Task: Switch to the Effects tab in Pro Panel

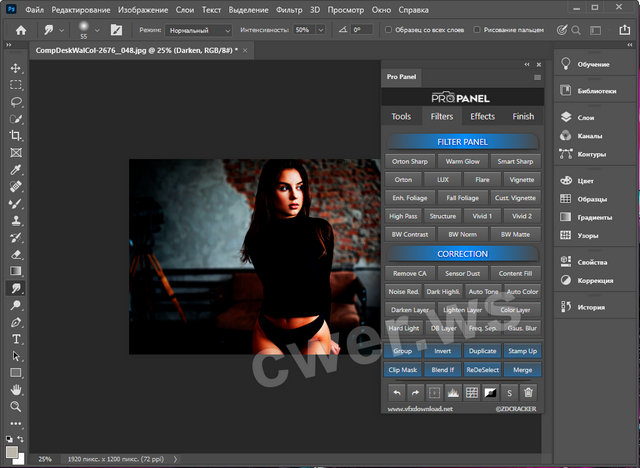Action: coord(482,116)
